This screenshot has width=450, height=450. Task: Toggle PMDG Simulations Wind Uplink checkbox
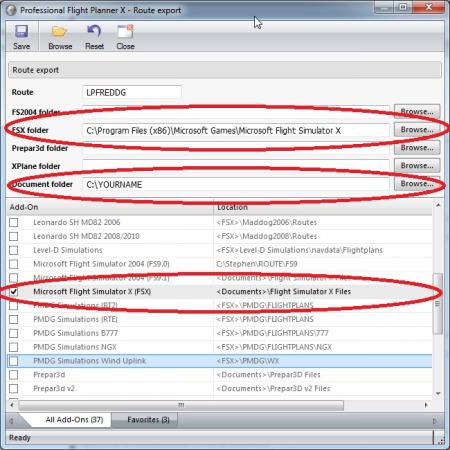(14, 361)
